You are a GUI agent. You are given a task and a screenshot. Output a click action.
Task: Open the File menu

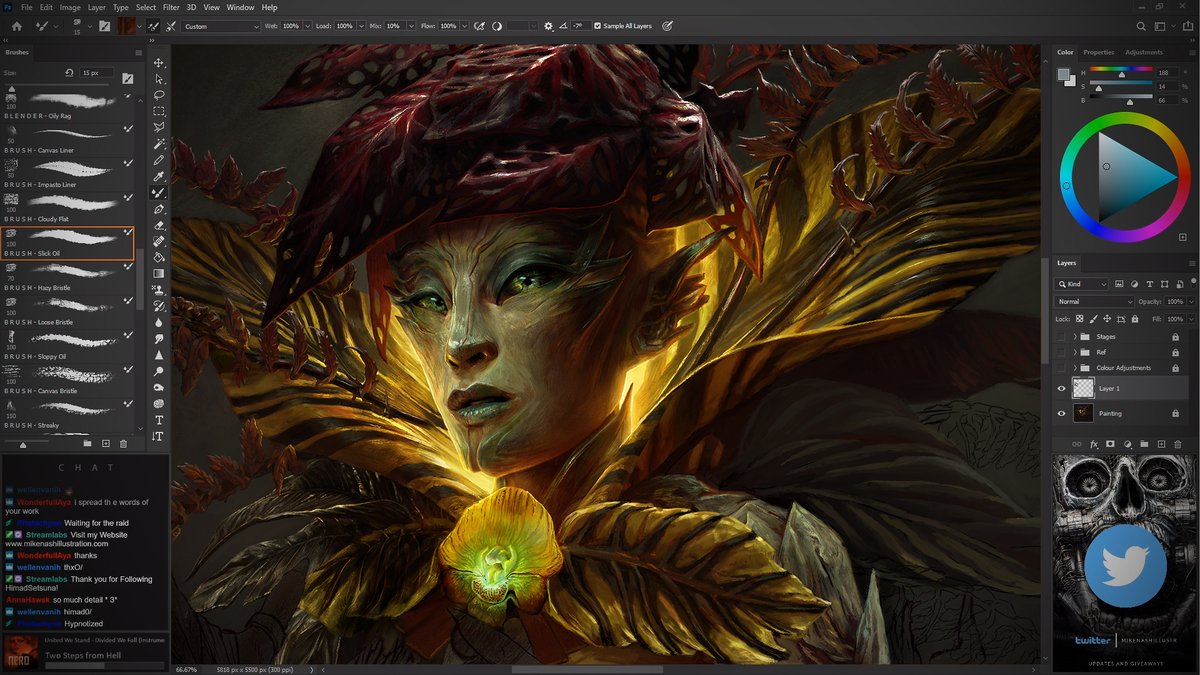click(x=26, y=7)
